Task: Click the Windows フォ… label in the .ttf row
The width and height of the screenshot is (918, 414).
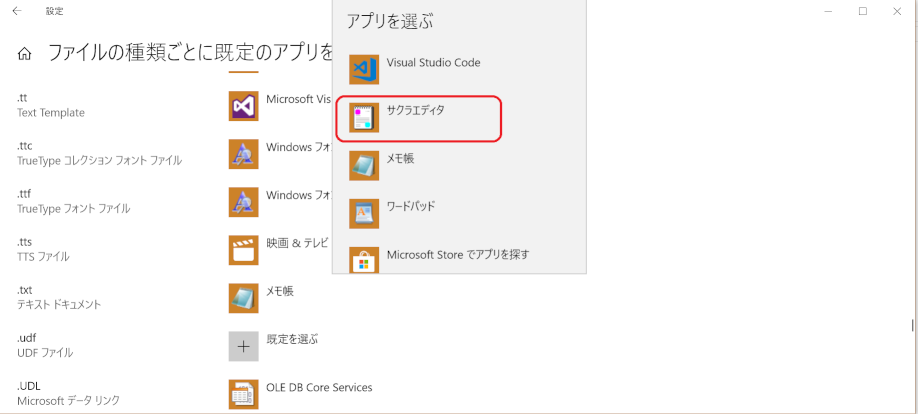Action: click(299, 195)
